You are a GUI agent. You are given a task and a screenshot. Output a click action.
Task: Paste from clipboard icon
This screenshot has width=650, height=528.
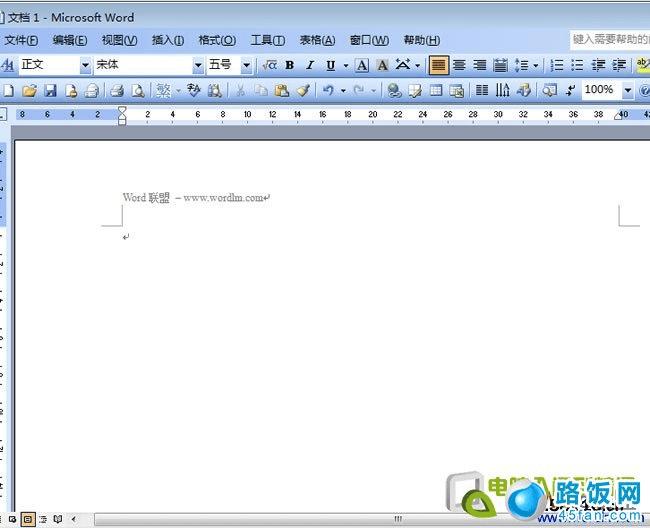coord(282,90)
